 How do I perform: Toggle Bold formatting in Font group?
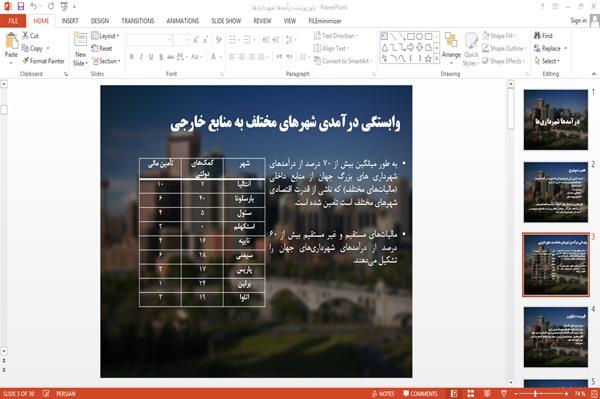click(x=132, y=57)
